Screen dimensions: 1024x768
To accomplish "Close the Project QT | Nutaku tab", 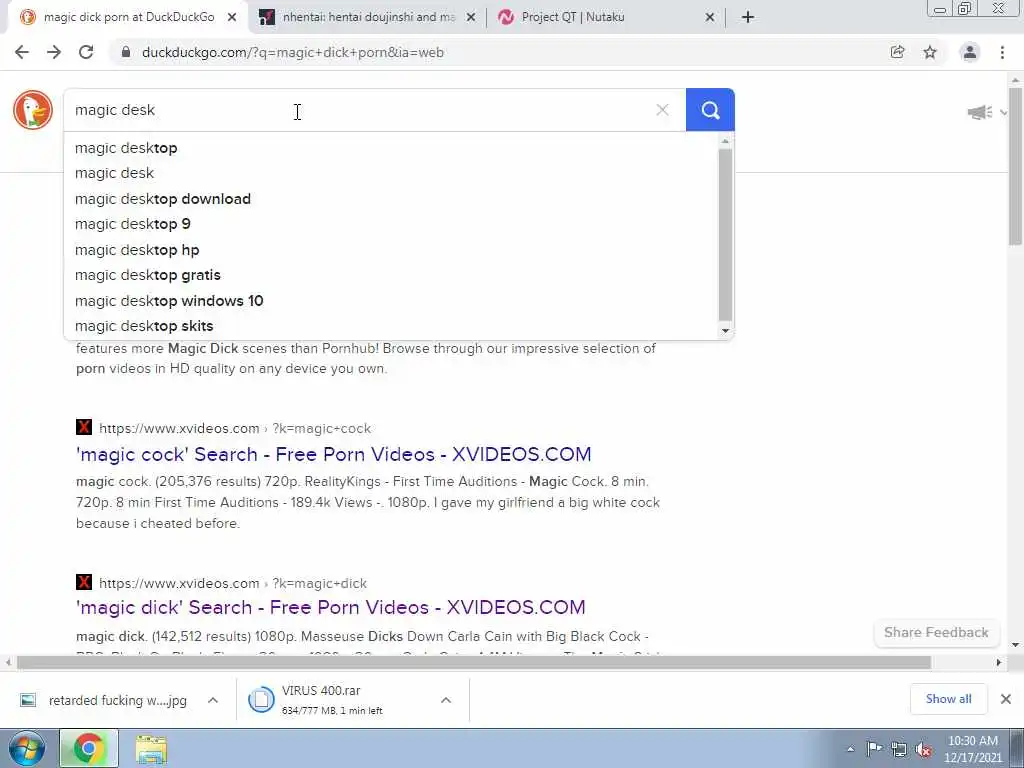I will [710, 18].
